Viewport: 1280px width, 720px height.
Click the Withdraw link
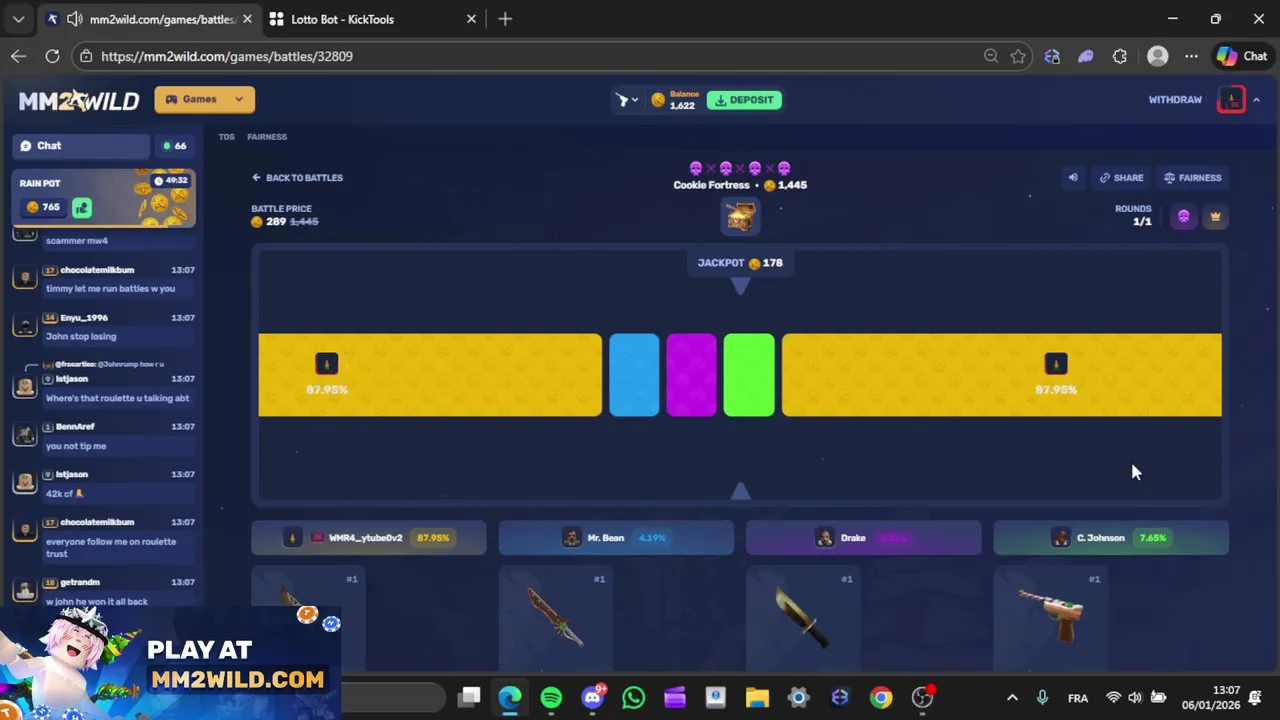click(x=1175, y=100)
